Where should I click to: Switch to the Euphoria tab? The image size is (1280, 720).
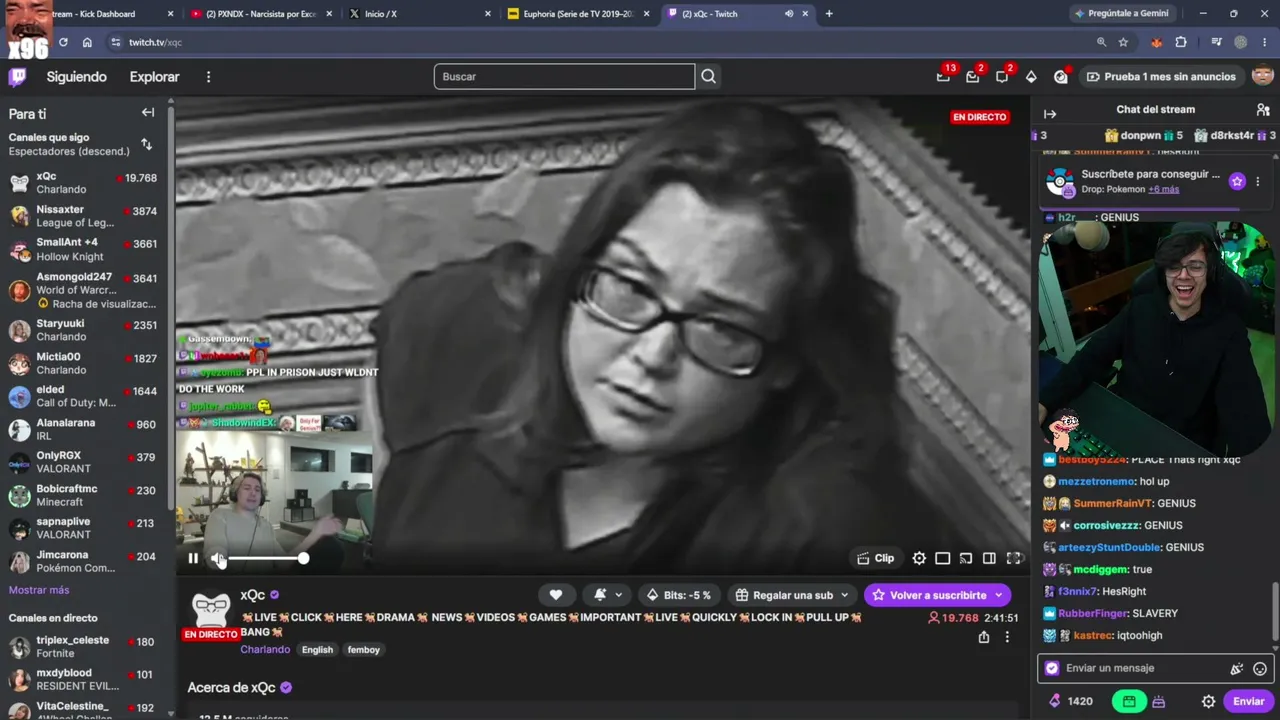(x=577, y=14)
